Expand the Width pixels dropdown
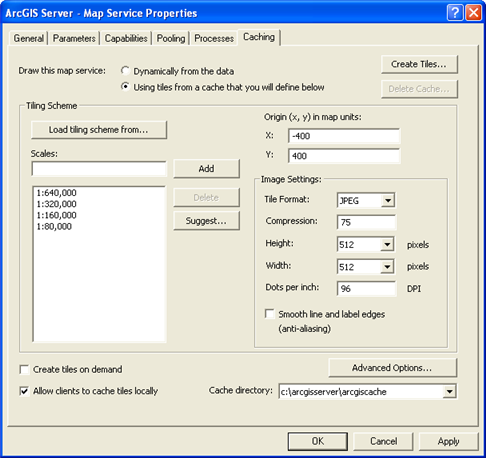486x458 pixels. (x=387, y=267)
